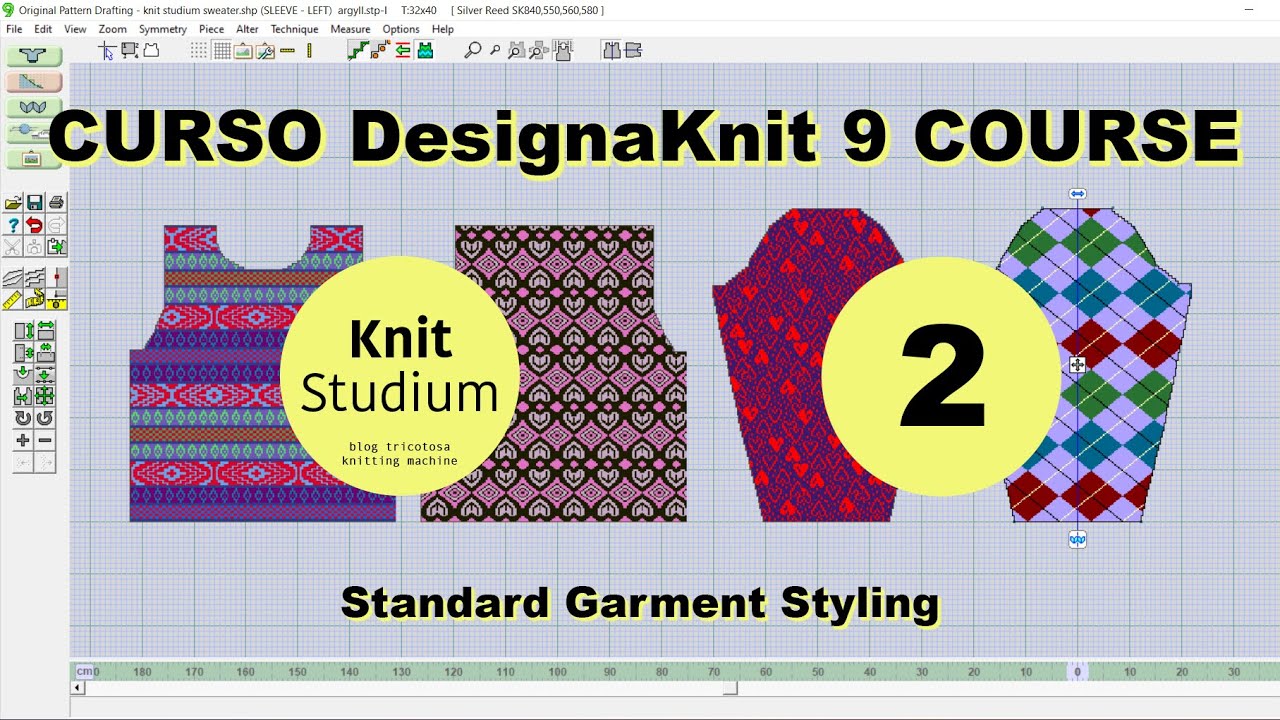Click the paste icon with green arrow

(x=56, y=247)
